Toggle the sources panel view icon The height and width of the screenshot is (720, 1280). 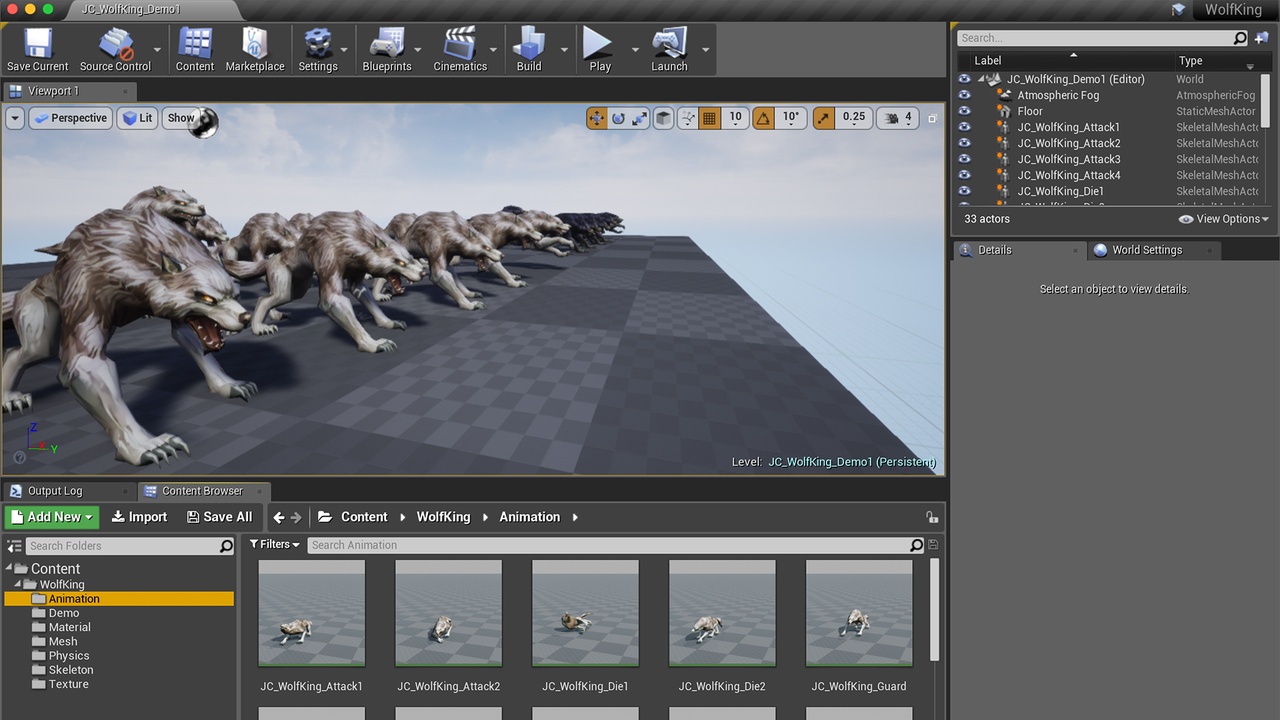(14, 546)
